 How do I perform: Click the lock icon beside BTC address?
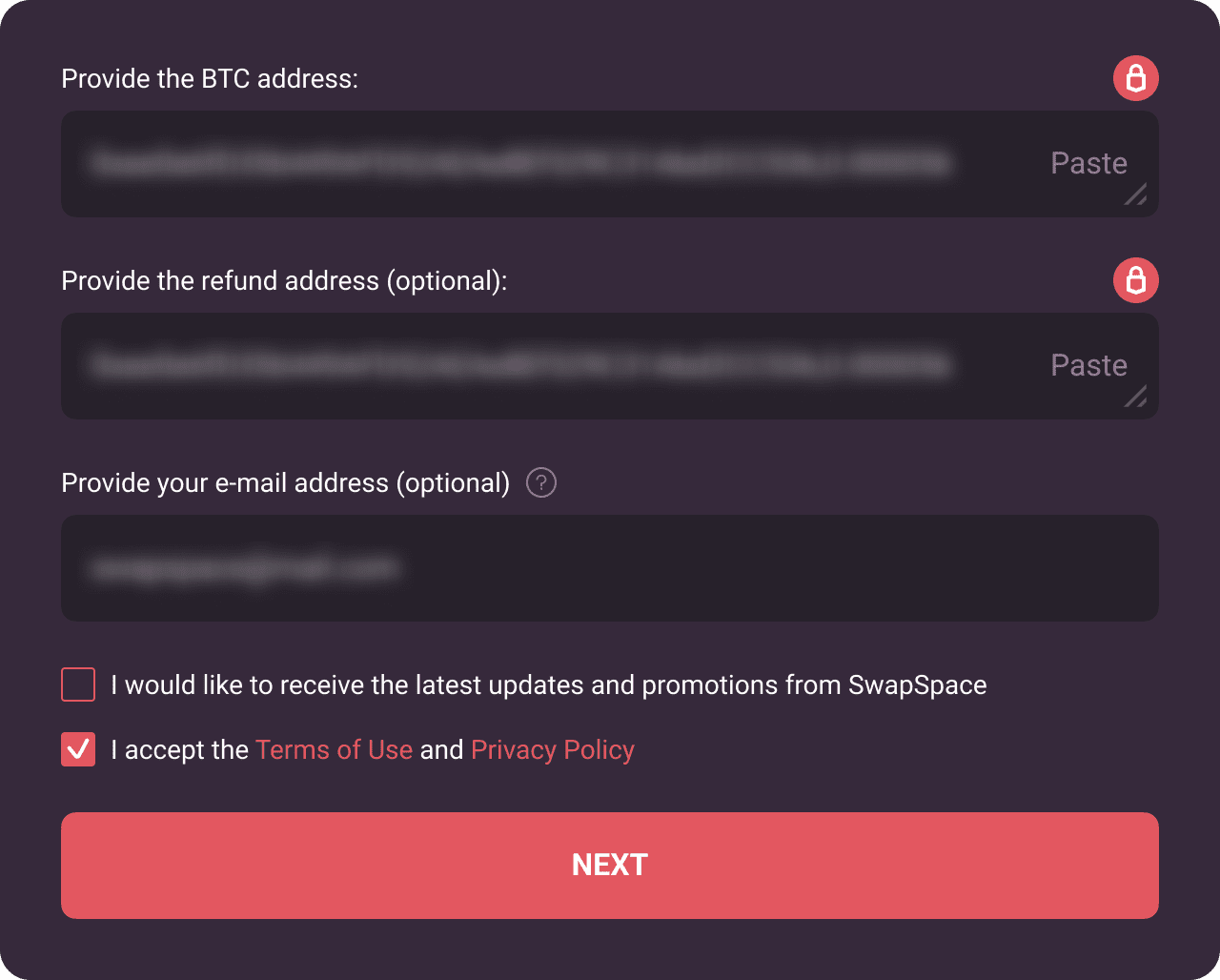click(x=1135, y=78)
